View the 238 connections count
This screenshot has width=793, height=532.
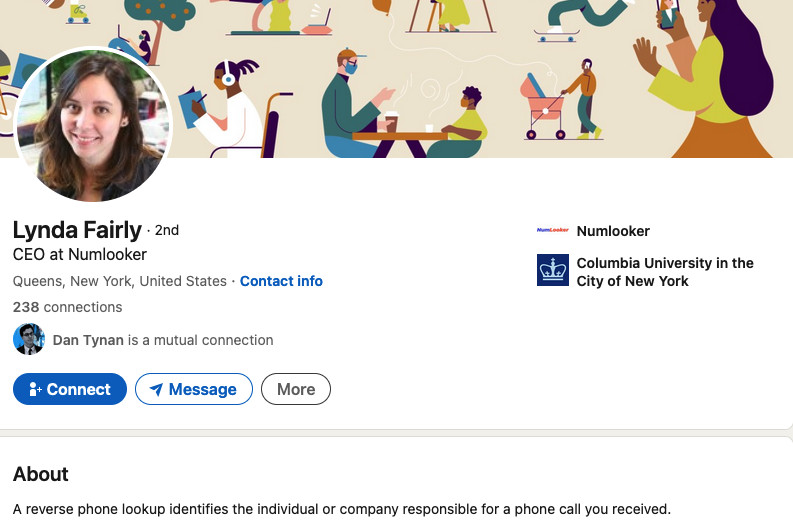(x=67, y=307)
